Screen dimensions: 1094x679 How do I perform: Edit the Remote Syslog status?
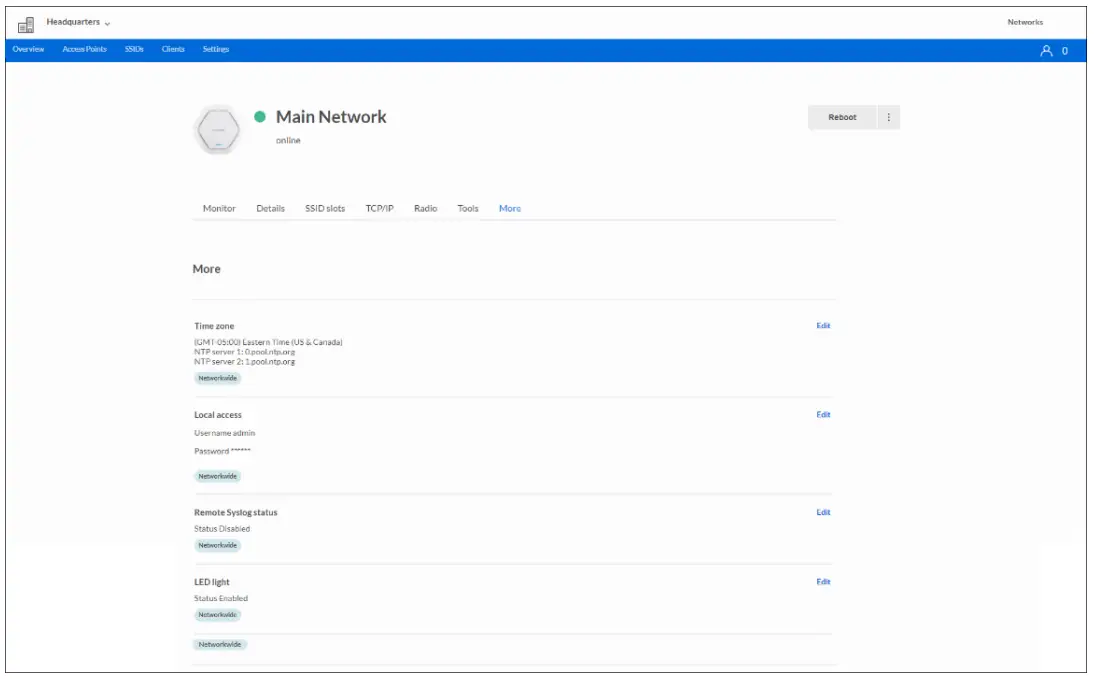click(823, 513)
